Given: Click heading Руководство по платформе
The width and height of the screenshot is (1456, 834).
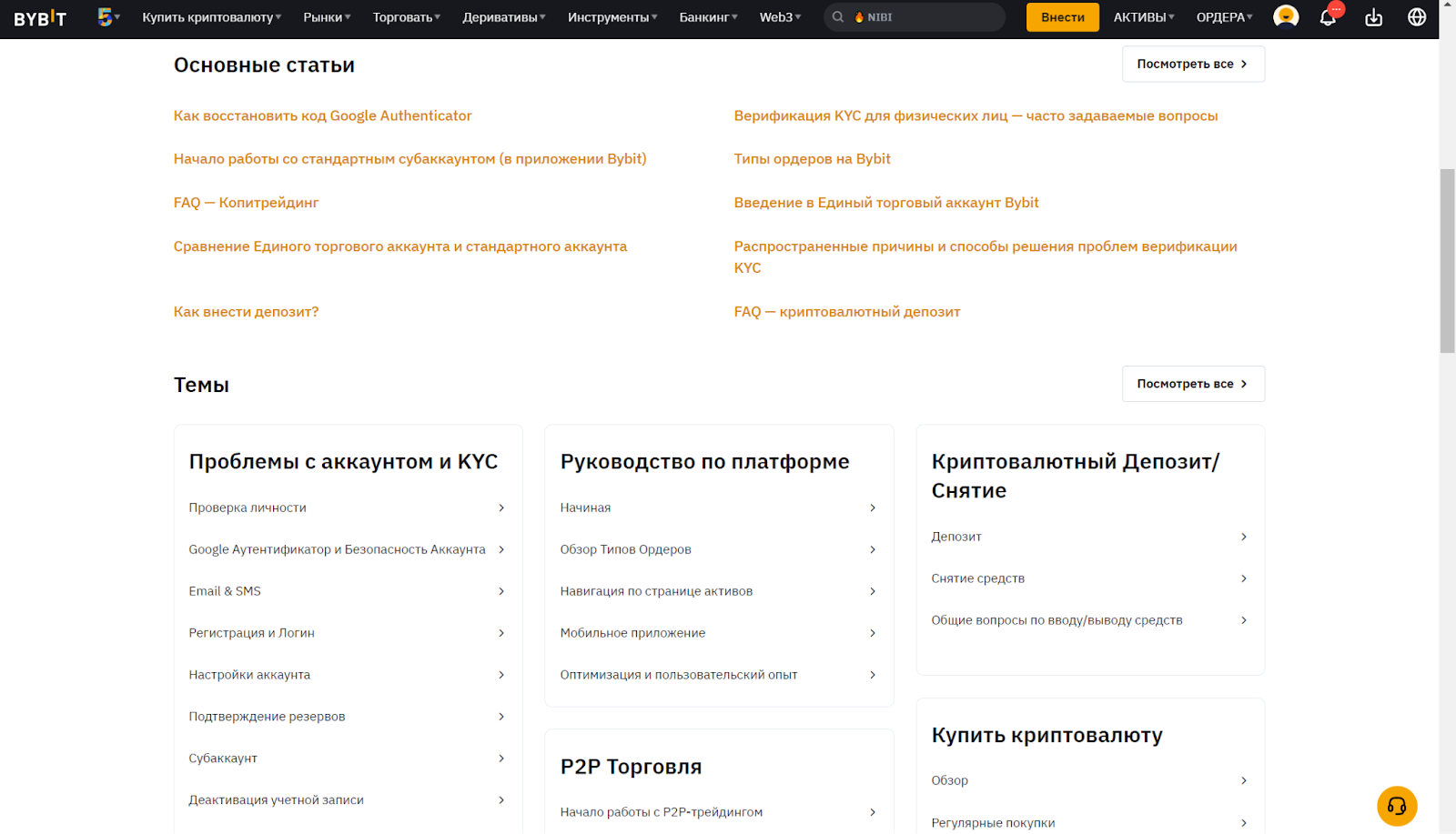Looking at the screenshot, I should tap(704, 461).
